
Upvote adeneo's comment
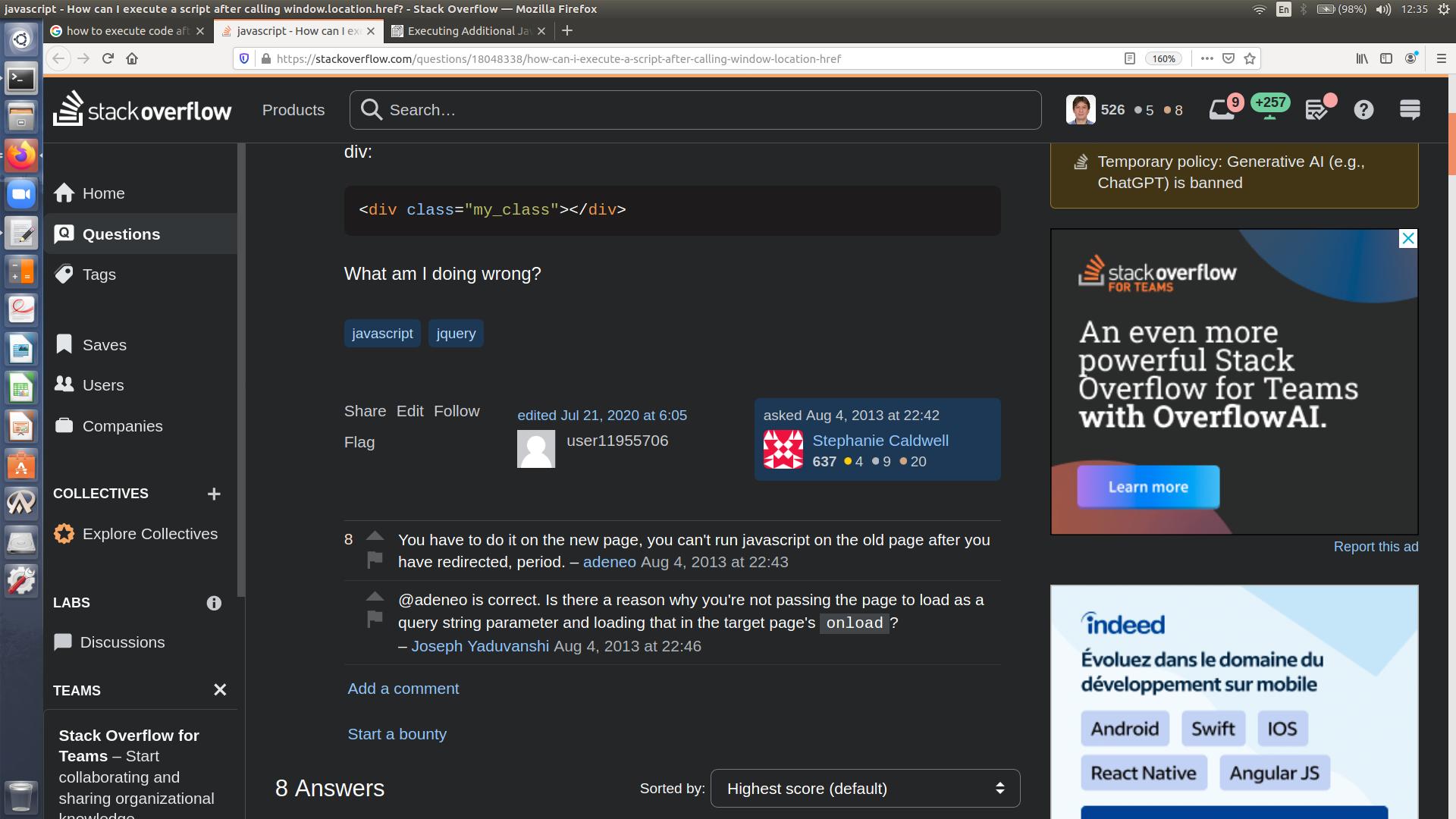[x=375, y=536]
